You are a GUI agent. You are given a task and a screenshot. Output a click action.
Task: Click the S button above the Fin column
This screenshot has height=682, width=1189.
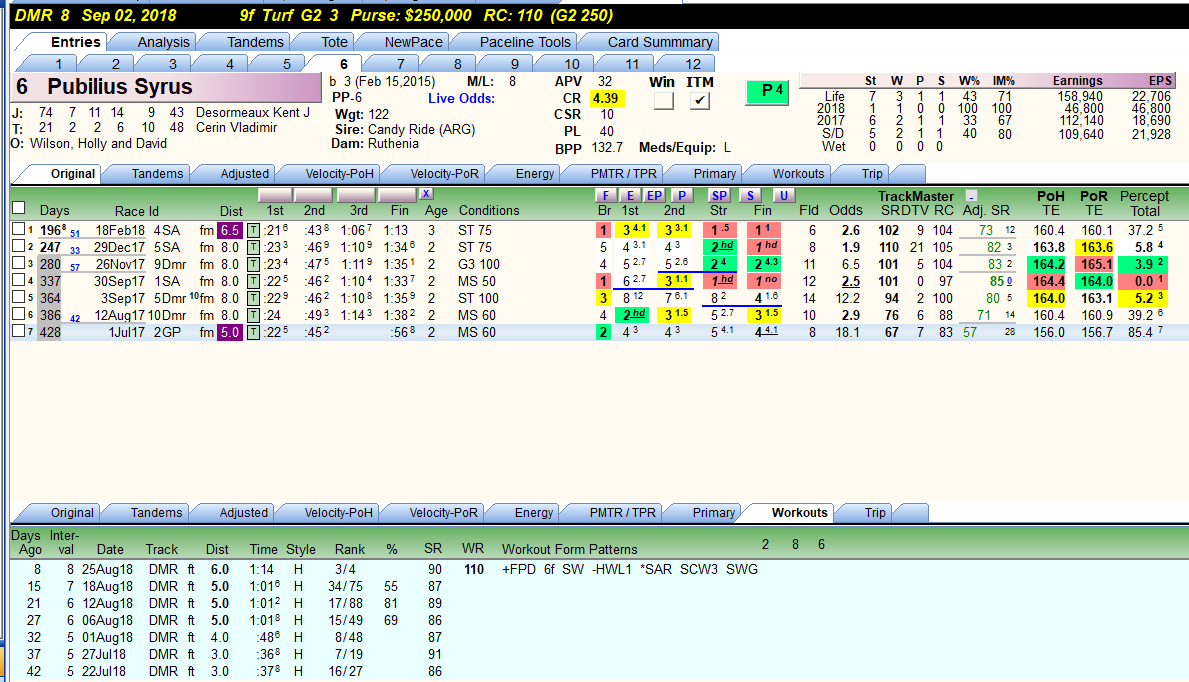pos(750,196)
